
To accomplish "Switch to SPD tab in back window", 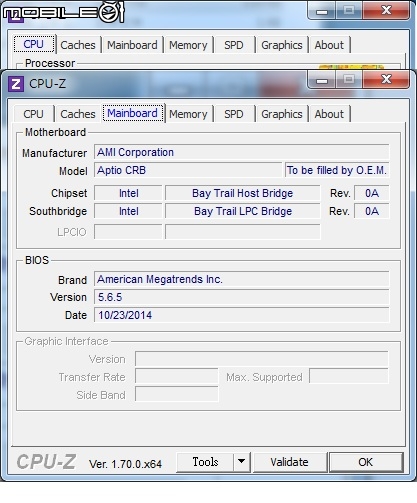I will click(234, 45).
